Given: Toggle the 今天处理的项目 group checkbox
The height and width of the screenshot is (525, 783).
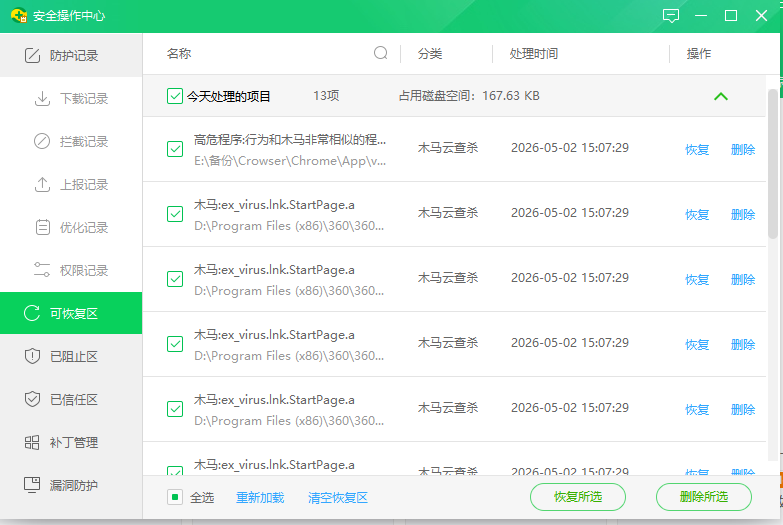Looking at the screenshot, I should click(175, 96).
